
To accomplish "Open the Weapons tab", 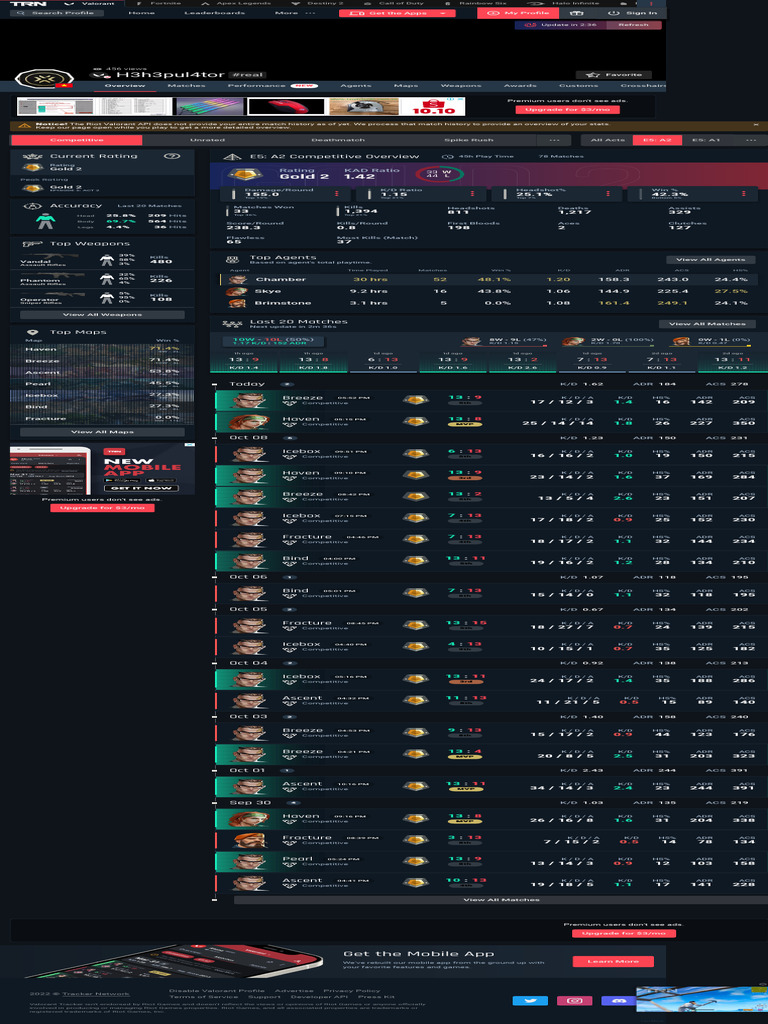I will (x=460, y=86).
